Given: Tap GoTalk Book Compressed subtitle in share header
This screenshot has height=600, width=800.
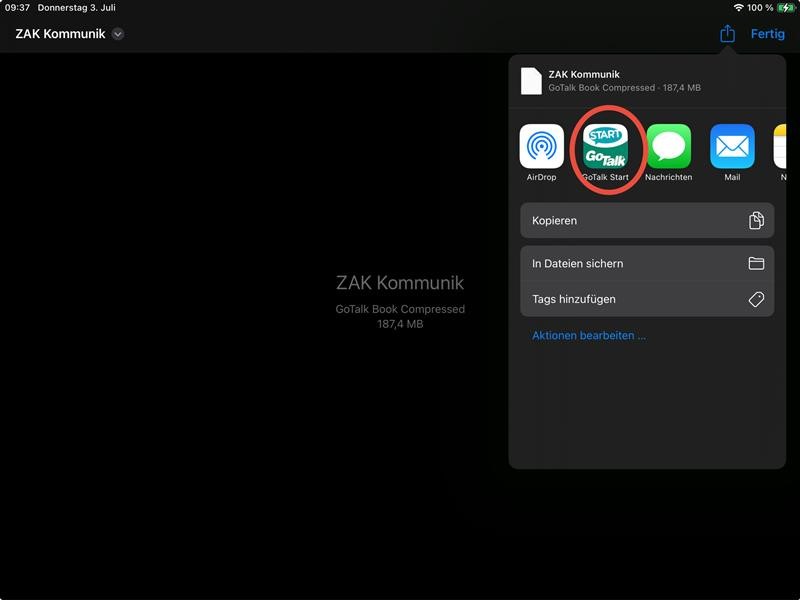Looking at the screenshot, I should tap(624, 88).
